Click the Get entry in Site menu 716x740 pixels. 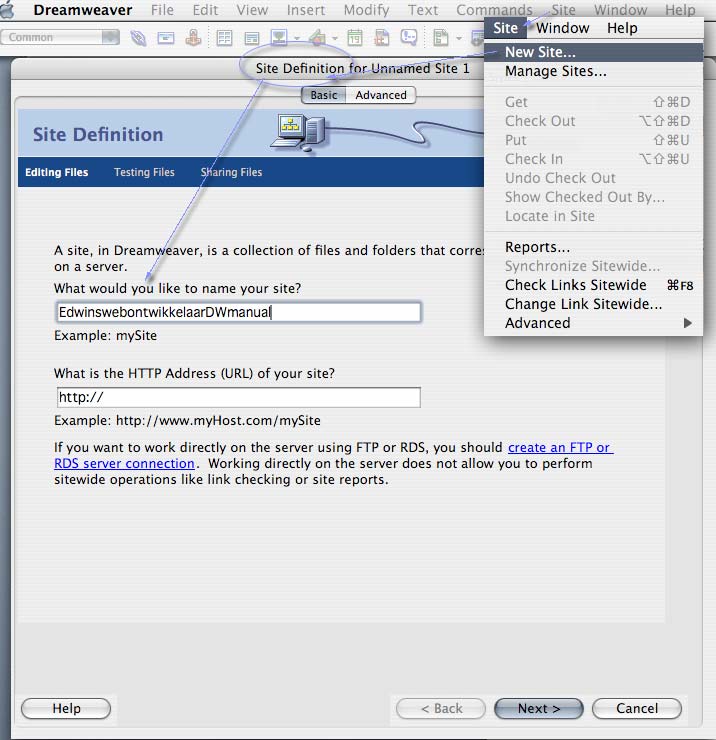(594, 102)
